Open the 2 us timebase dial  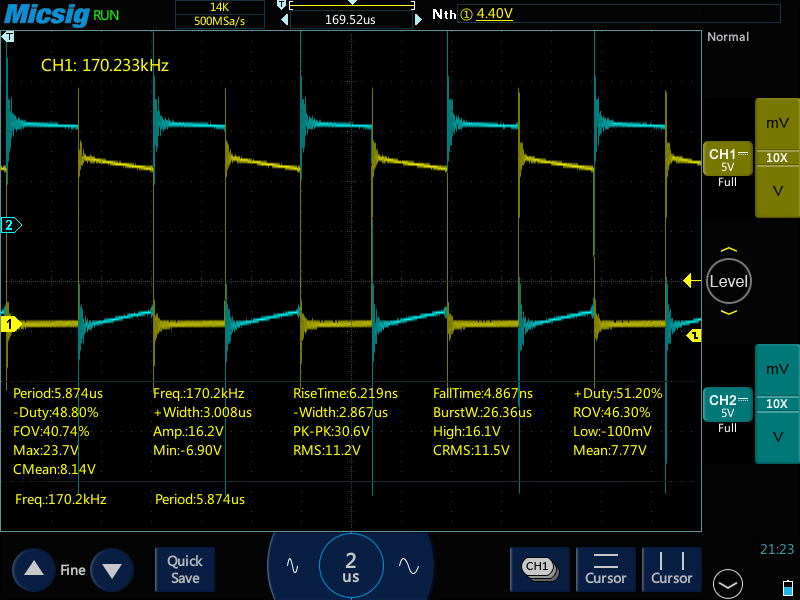(x=351, y=566)
